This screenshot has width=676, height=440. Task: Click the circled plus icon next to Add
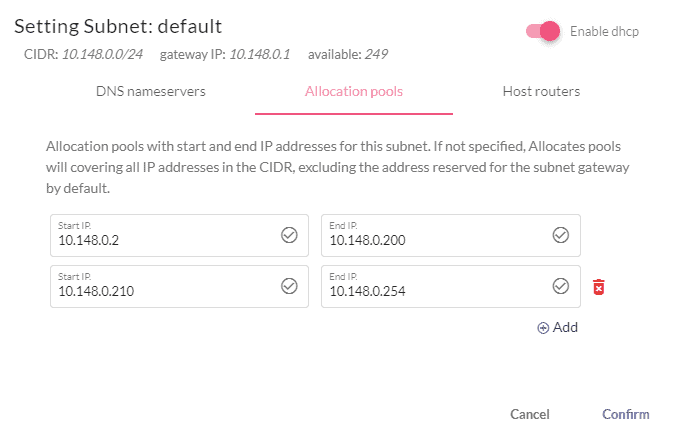(543, 328)
